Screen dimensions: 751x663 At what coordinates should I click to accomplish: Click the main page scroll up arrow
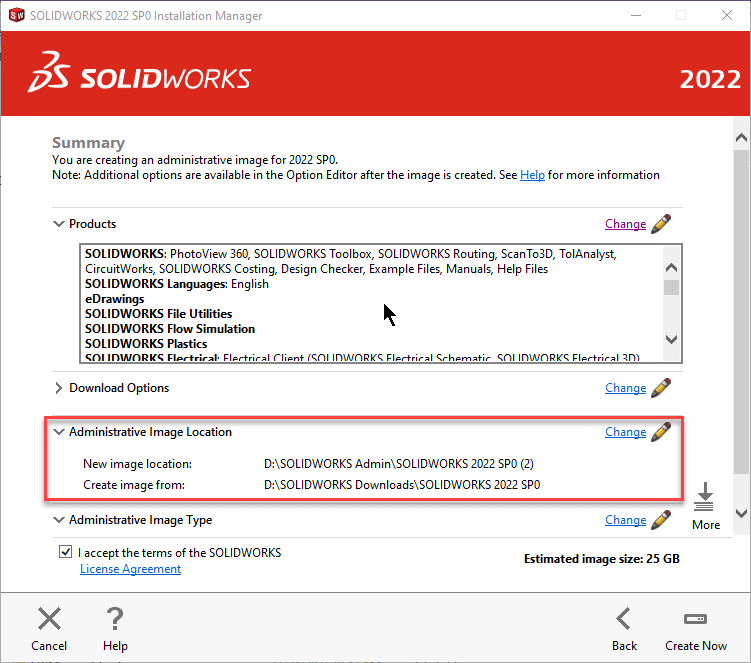pos(741,138)
